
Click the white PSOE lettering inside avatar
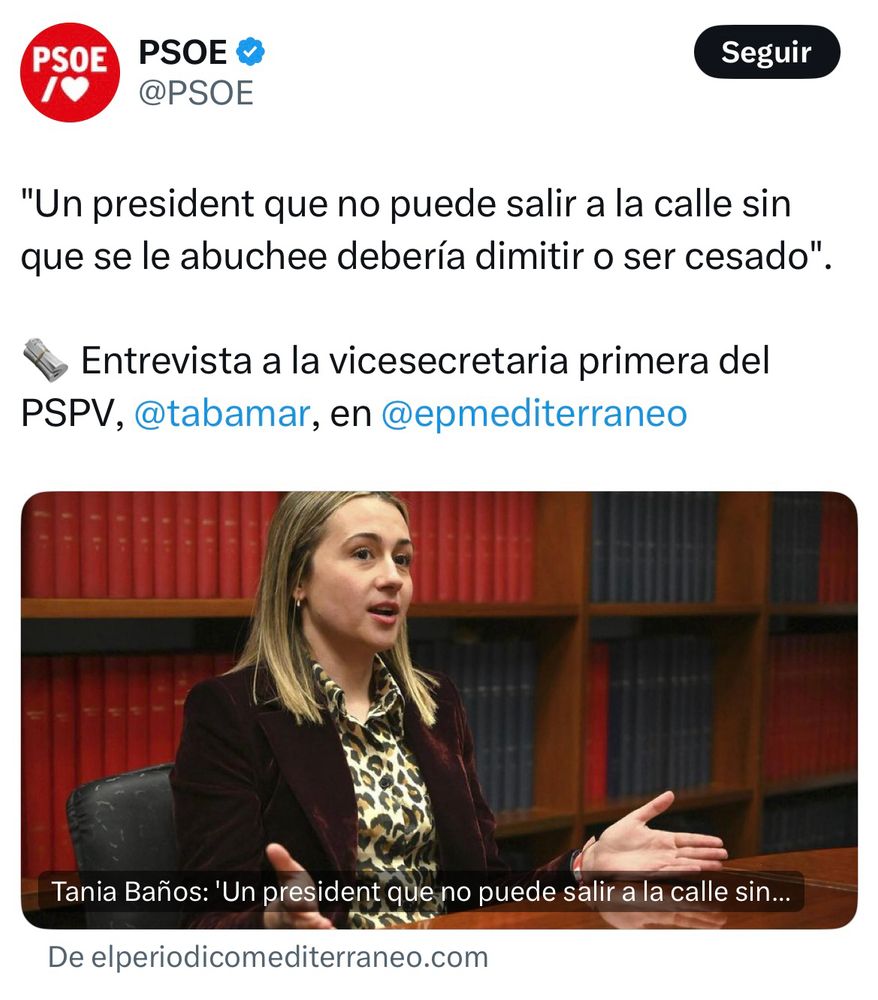(70, 60)
